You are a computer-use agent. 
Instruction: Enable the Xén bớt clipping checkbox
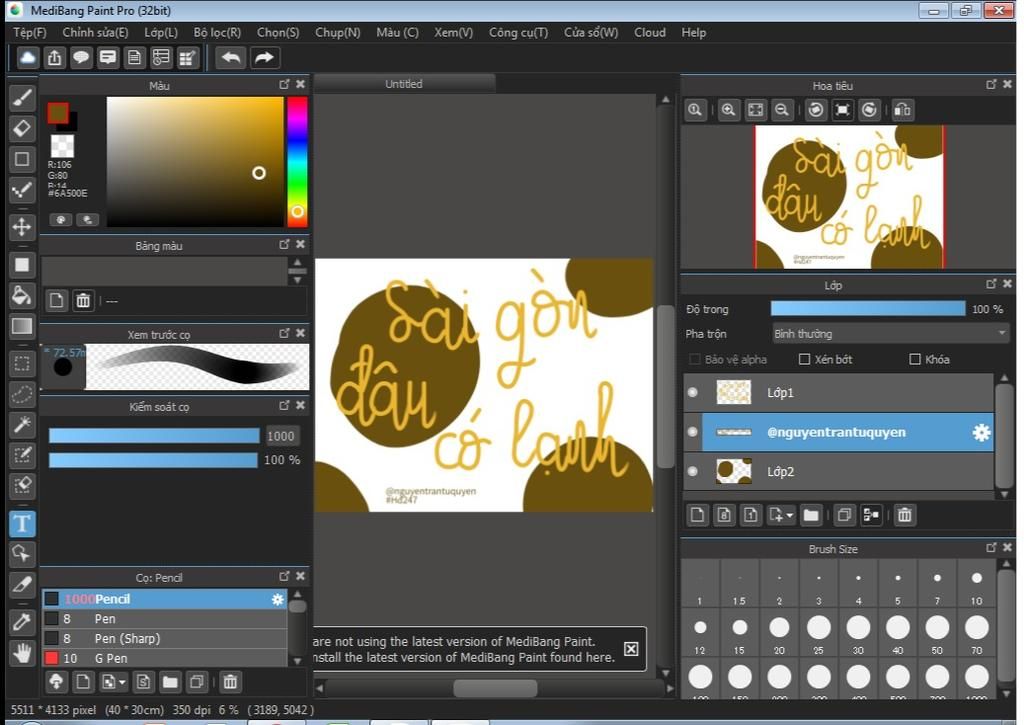coord(805,359)
